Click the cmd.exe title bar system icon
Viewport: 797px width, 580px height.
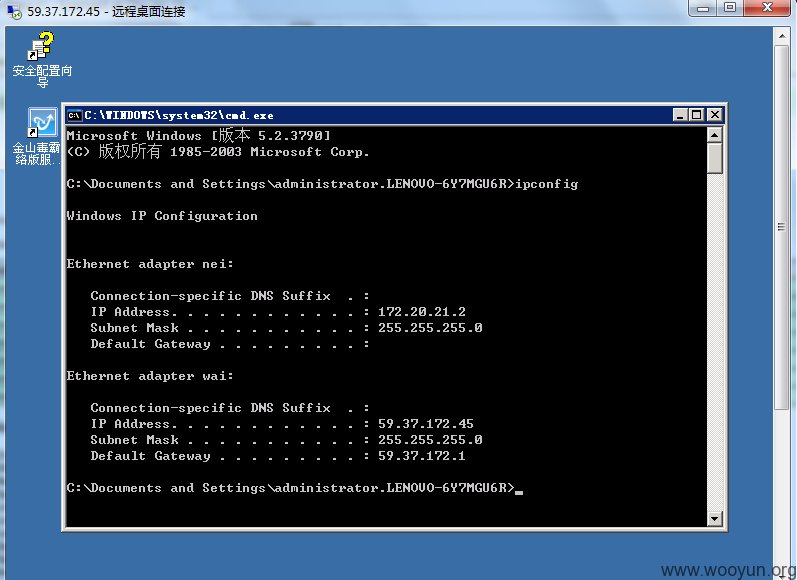tap(75, 116)
